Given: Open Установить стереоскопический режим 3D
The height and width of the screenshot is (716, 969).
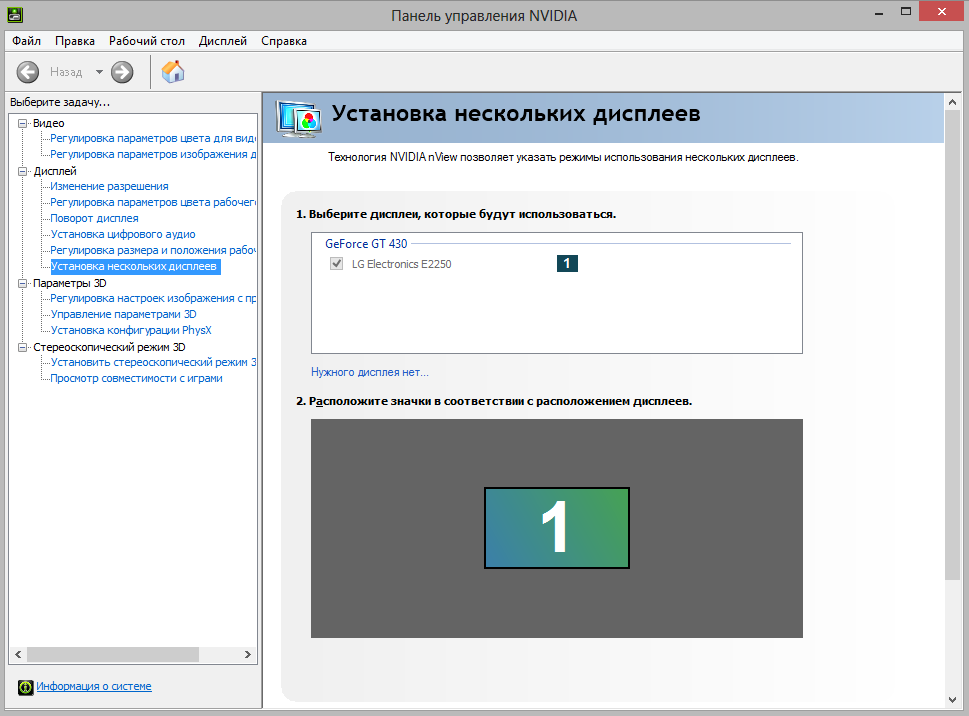Looking at the screenshot, I should click(153, 363).
